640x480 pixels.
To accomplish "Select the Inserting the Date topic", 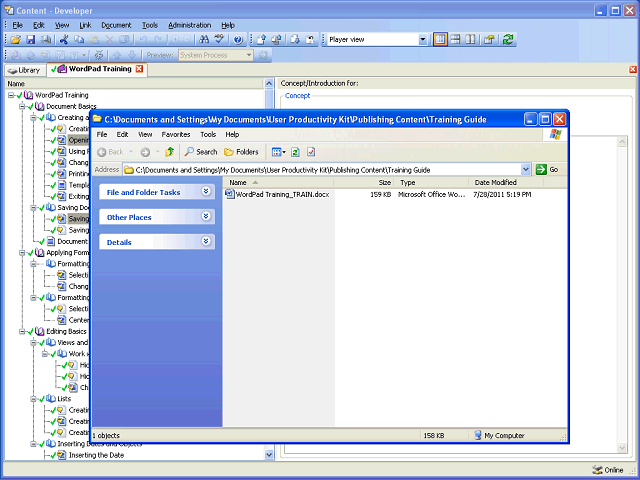I will click(96, 455).
